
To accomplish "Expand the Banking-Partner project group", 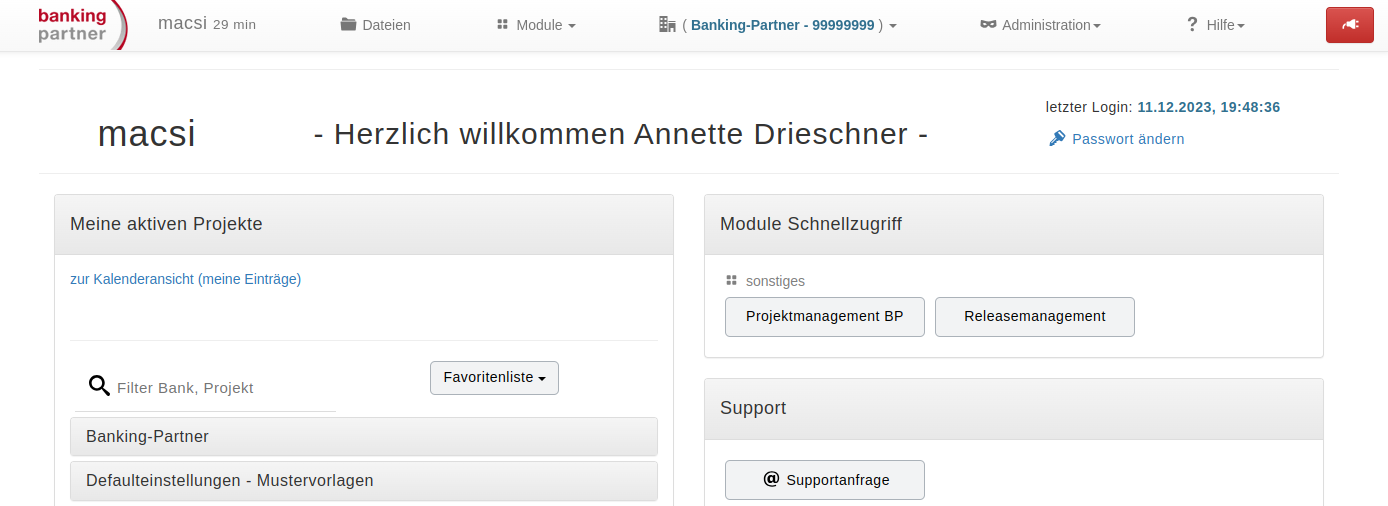I will pos(364,436).
